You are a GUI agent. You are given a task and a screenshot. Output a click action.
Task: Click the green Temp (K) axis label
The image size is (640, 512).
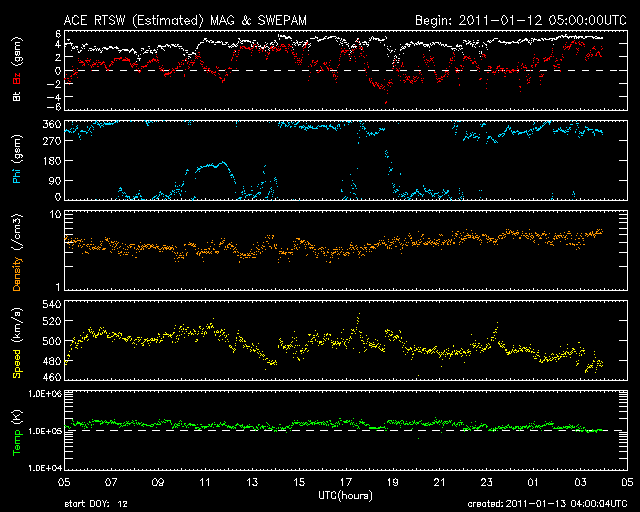17,432
